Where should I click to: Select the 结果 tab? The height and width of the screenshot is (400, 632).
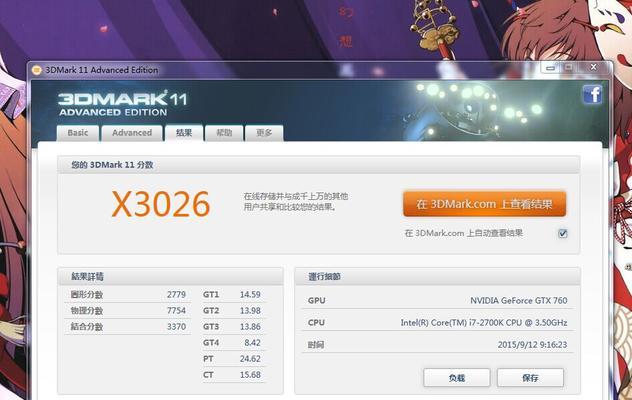tap(184, 133)
